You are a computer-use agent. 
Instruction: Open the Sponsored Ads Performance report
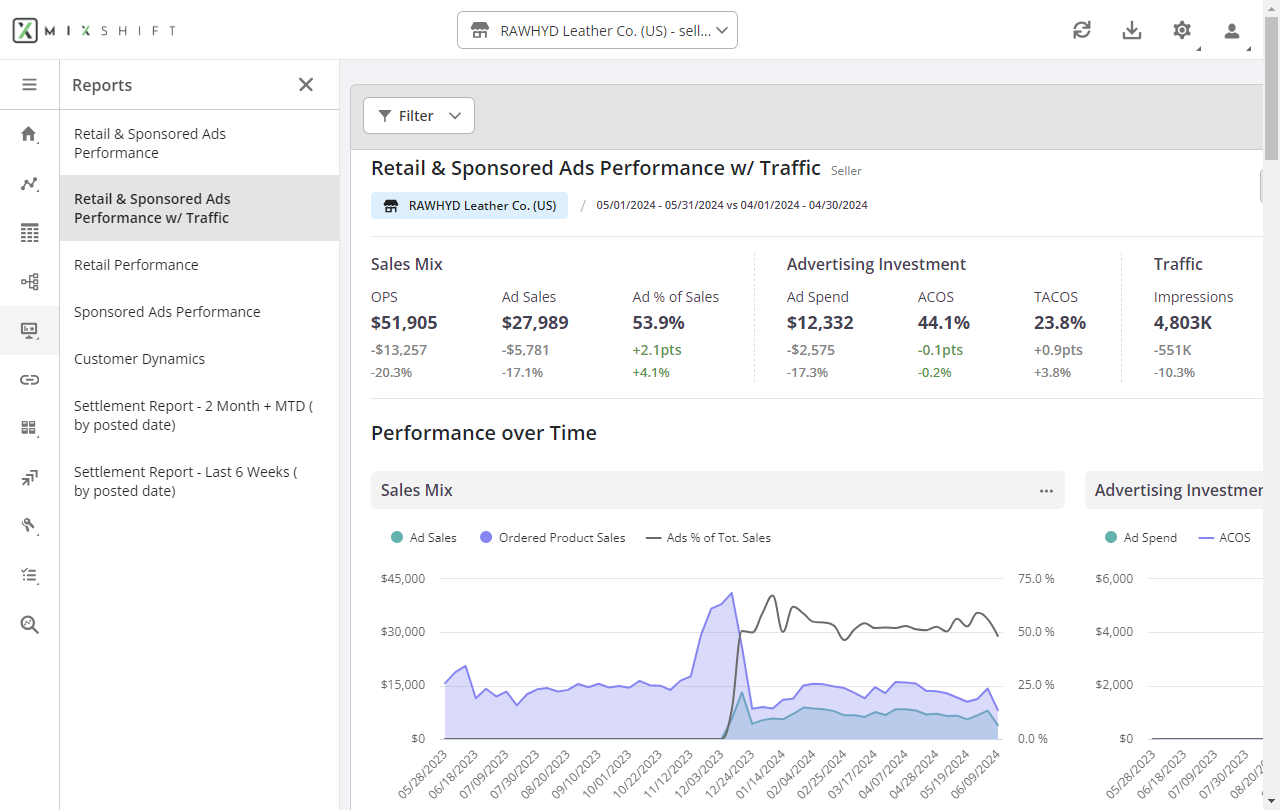(x=167, y=312)
